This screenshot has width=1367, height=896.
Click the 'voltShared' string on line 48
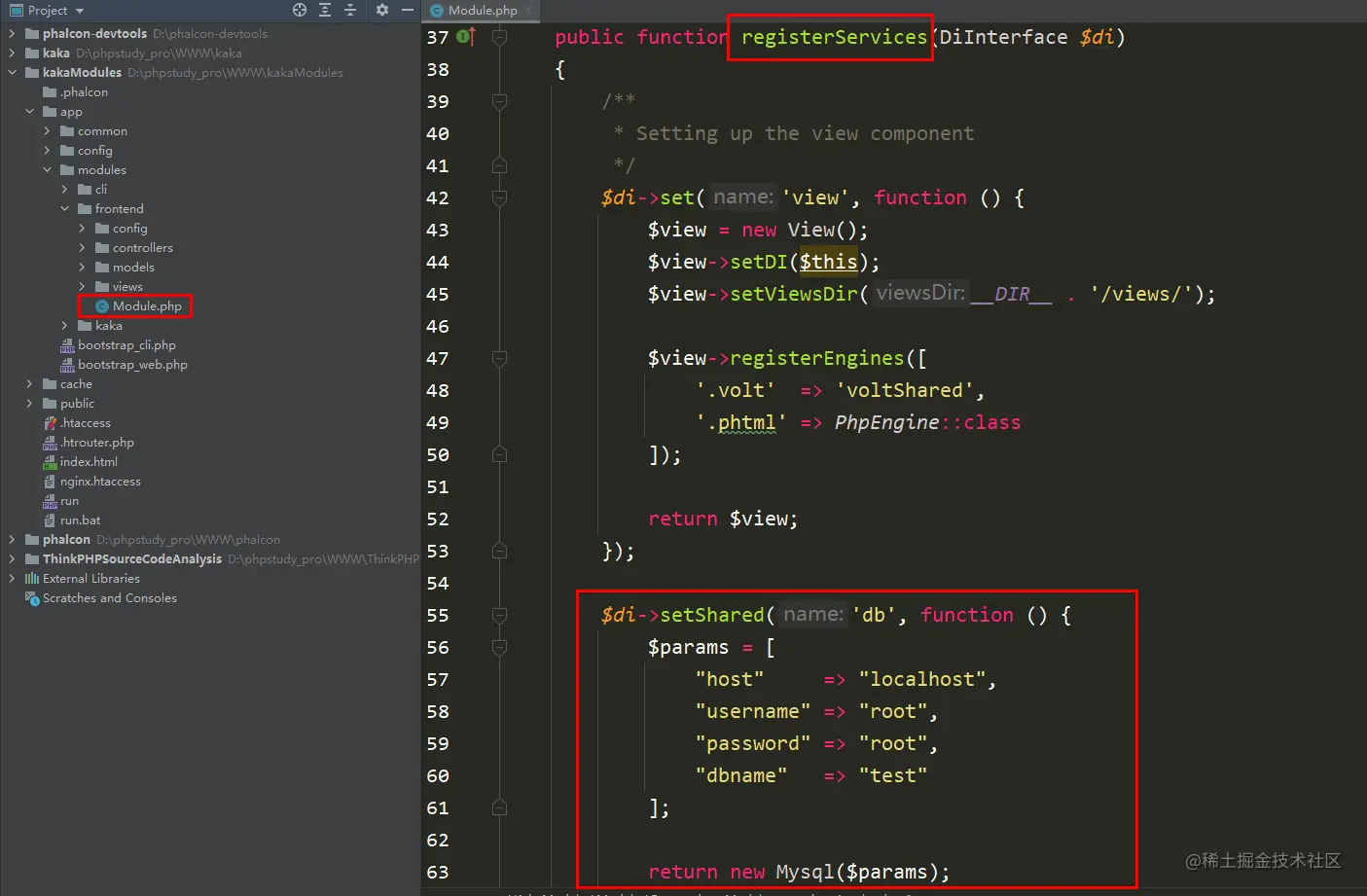pyautogui.click(x=904, y=390)
